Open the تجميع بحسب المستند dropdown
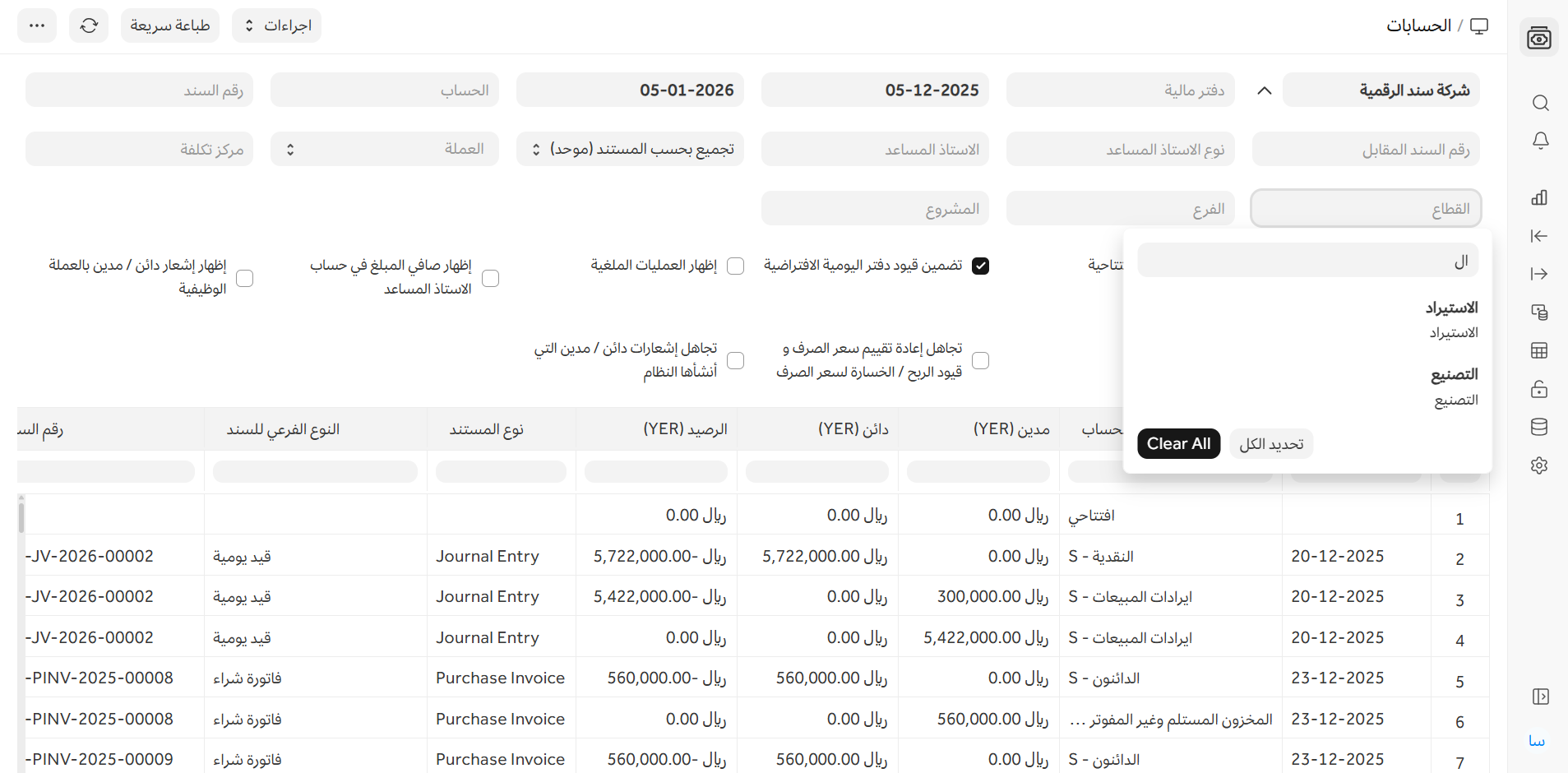1568x773 pixels. point(630,149)
